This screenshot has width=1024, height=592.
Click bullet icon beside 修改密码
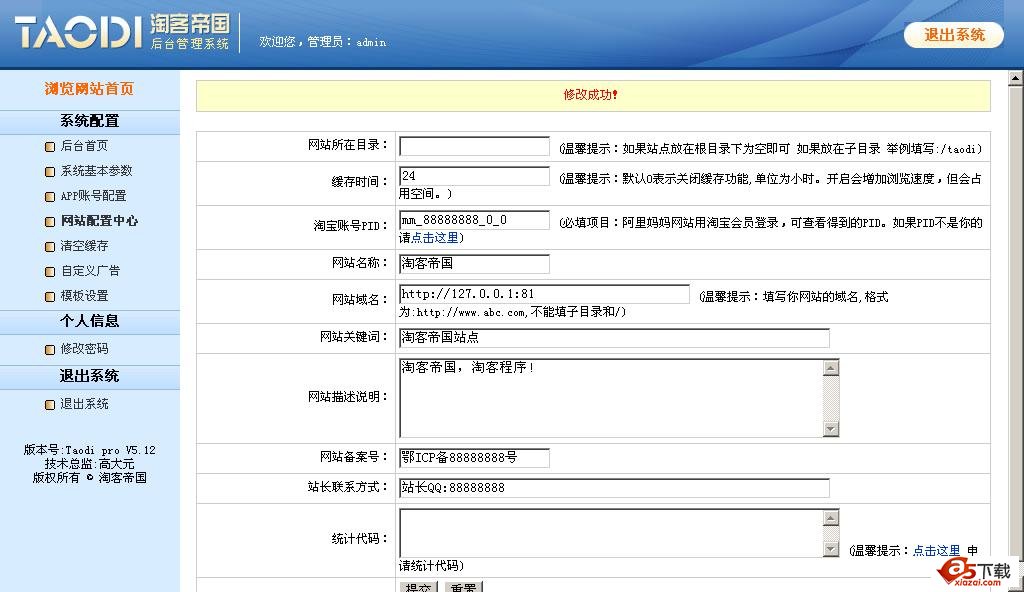pos(50,350)
